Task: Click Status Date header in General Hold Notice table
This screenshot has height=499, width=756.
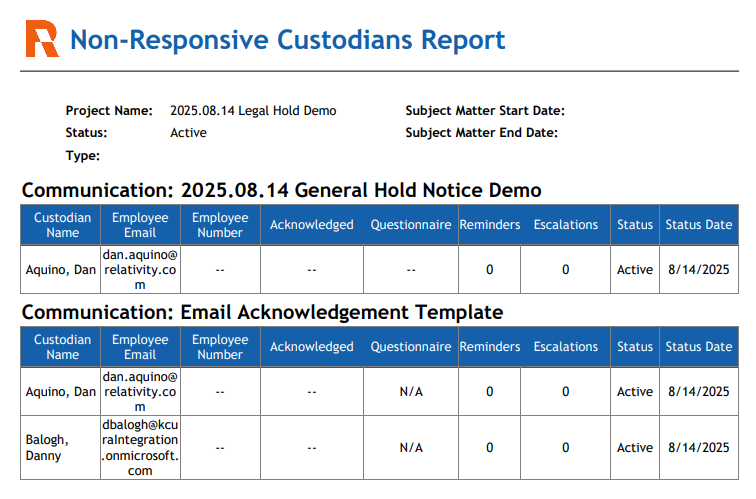Action: click(699, 225)
